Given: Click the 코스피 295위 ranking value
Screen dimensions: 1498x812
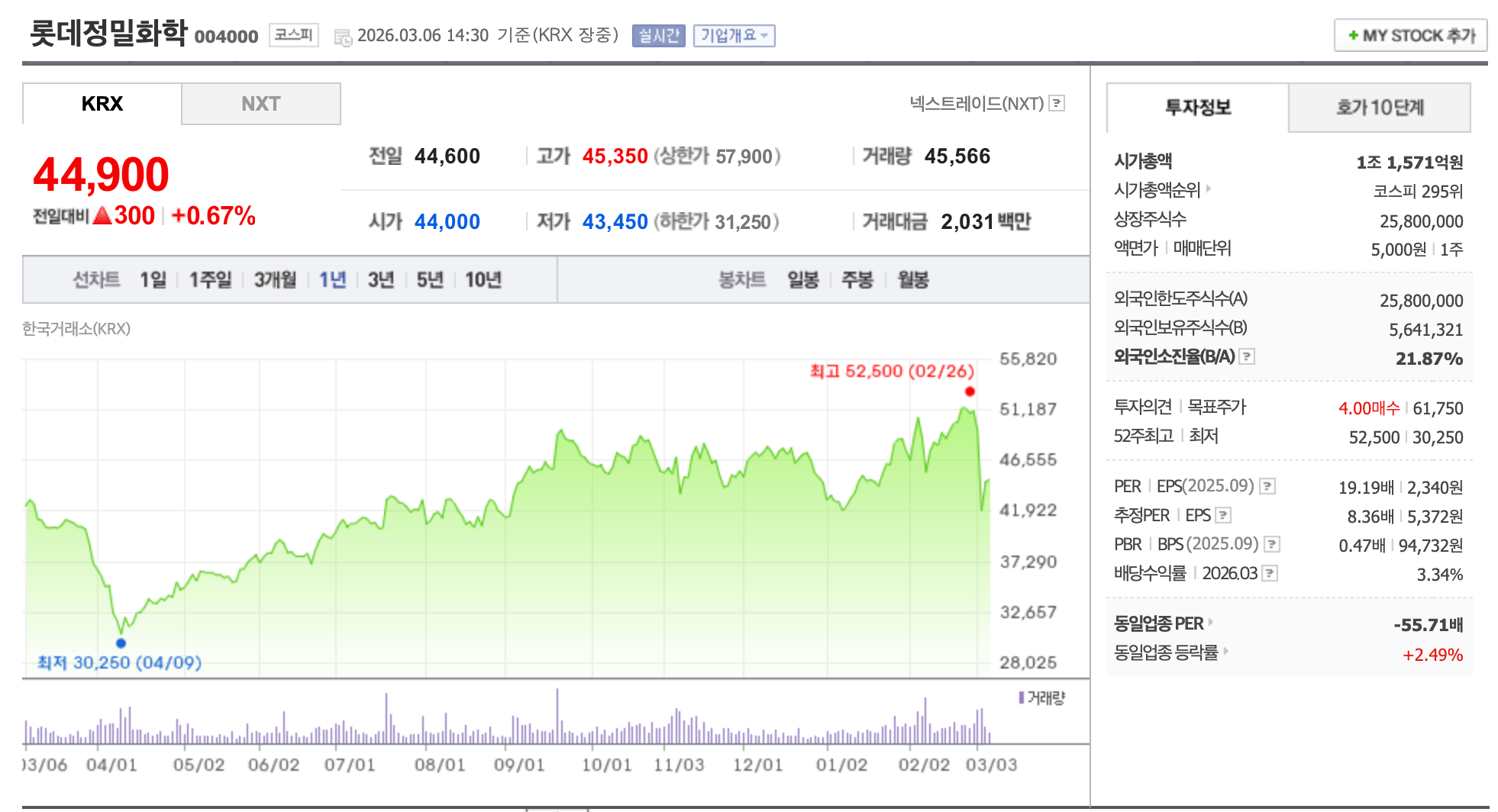Looking at the screenshot, I should pos(1418,192).
